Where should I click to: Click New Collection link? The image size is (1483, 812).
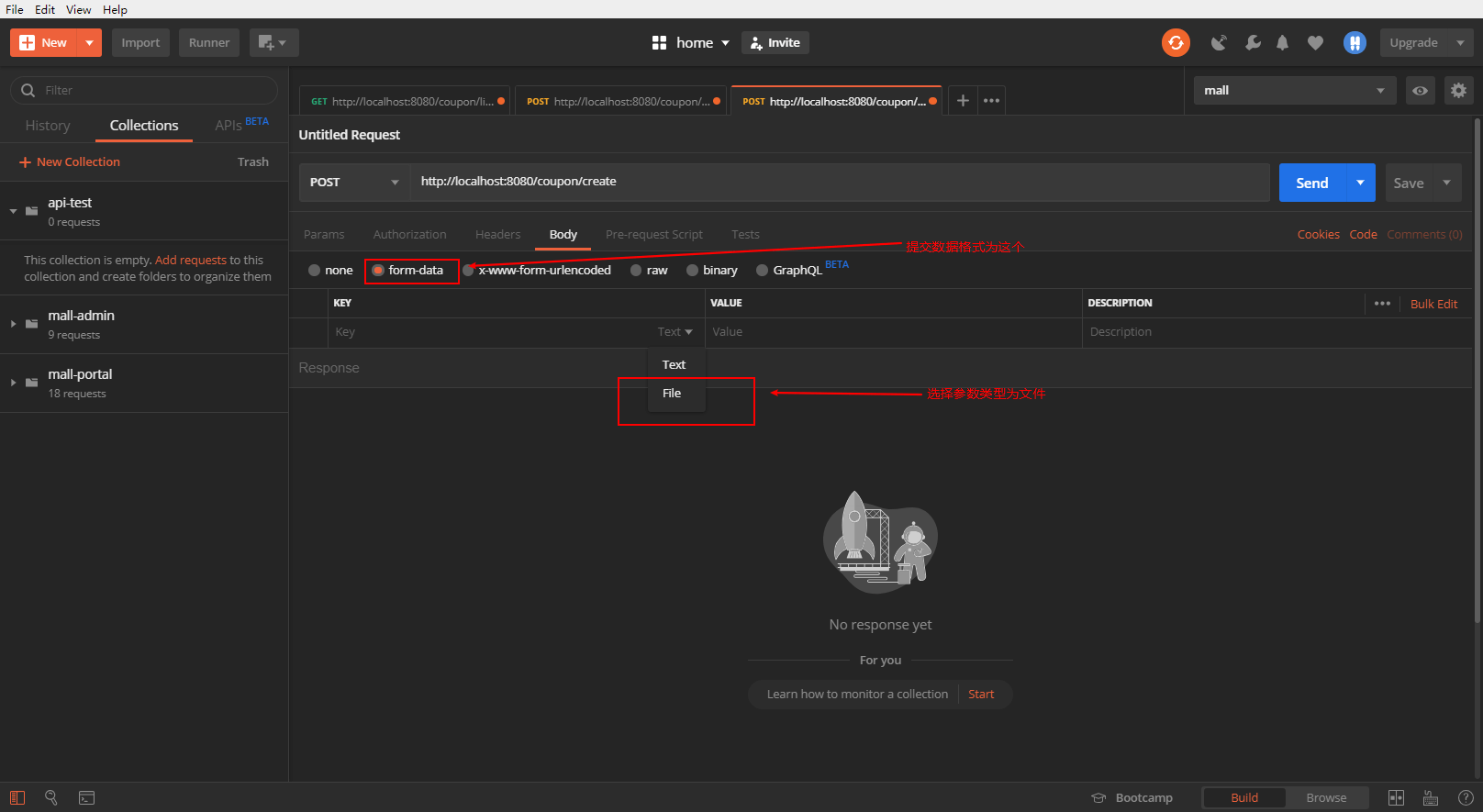[70, 161]
